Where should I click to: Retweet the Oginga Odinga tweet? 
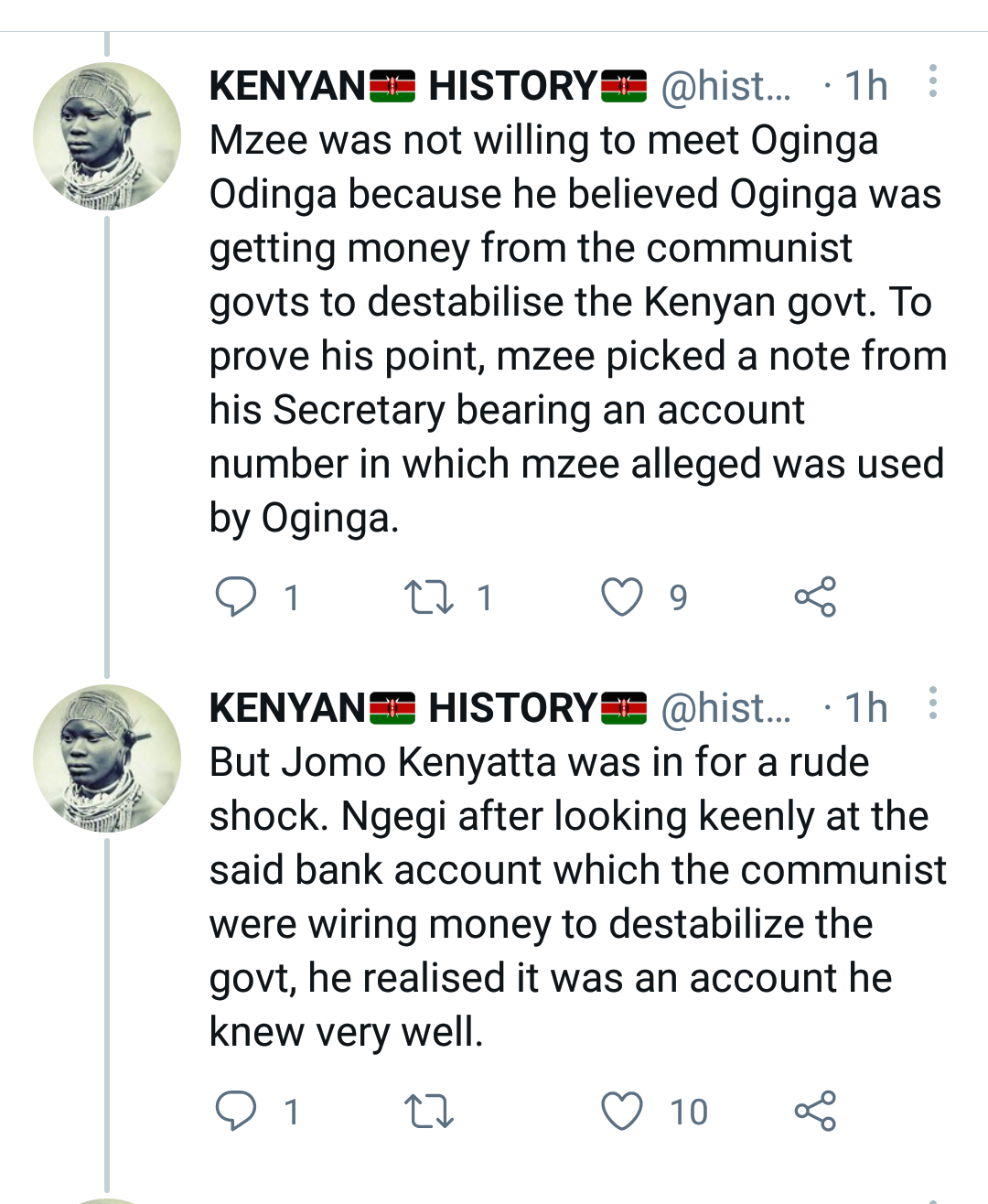click(429, 597)
